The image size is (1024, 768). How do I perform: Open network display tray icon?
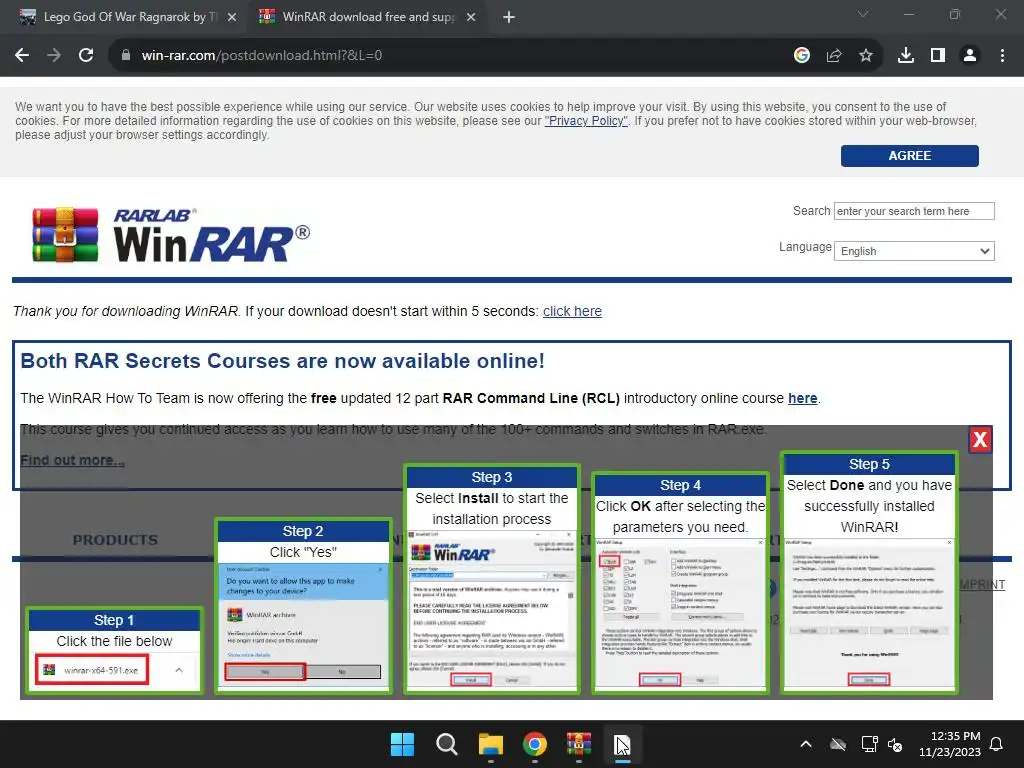pyautogui.click(x=869, y=744)
